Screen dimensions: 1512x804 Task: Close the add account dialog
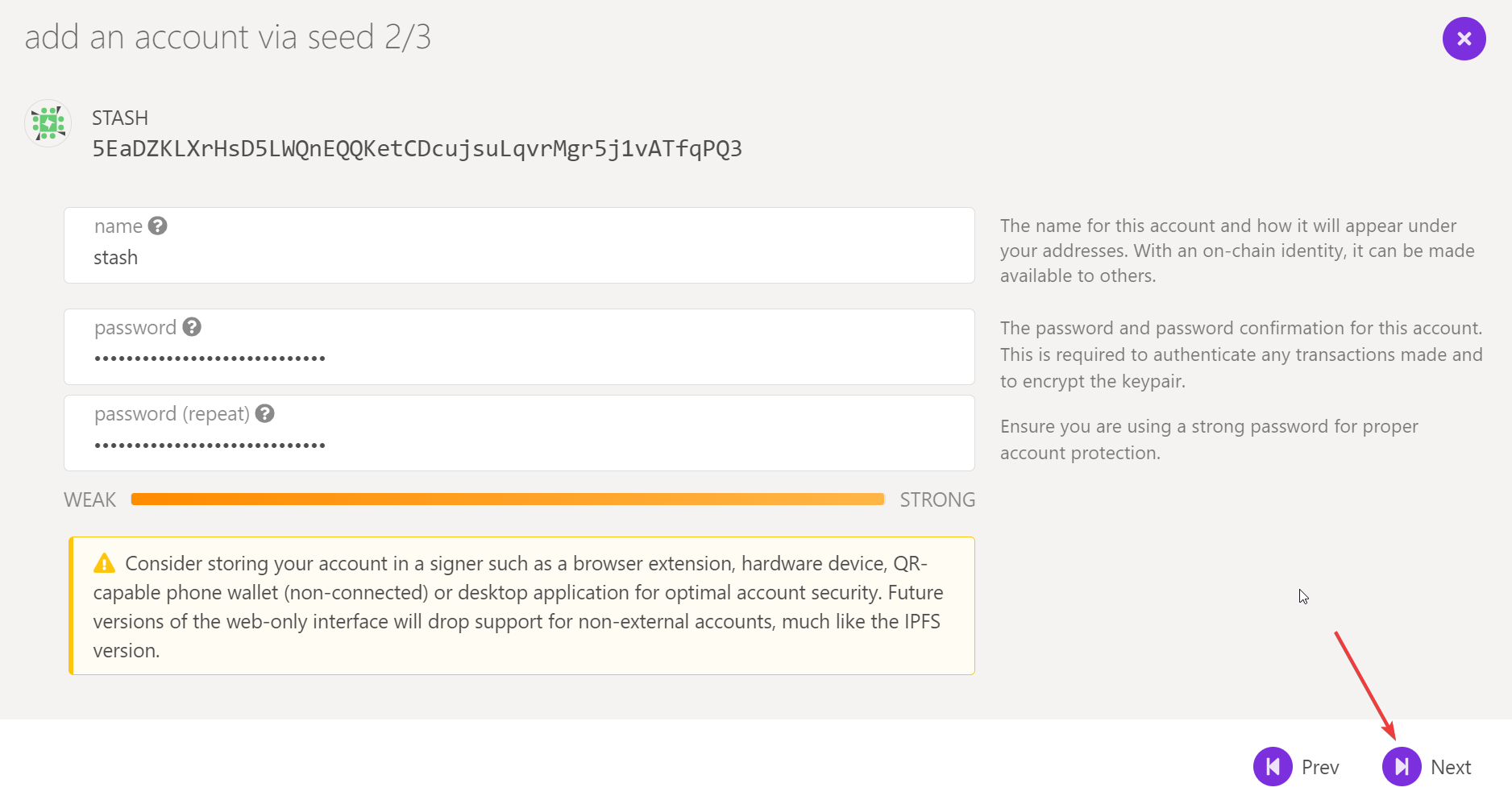coord(1464,39)
